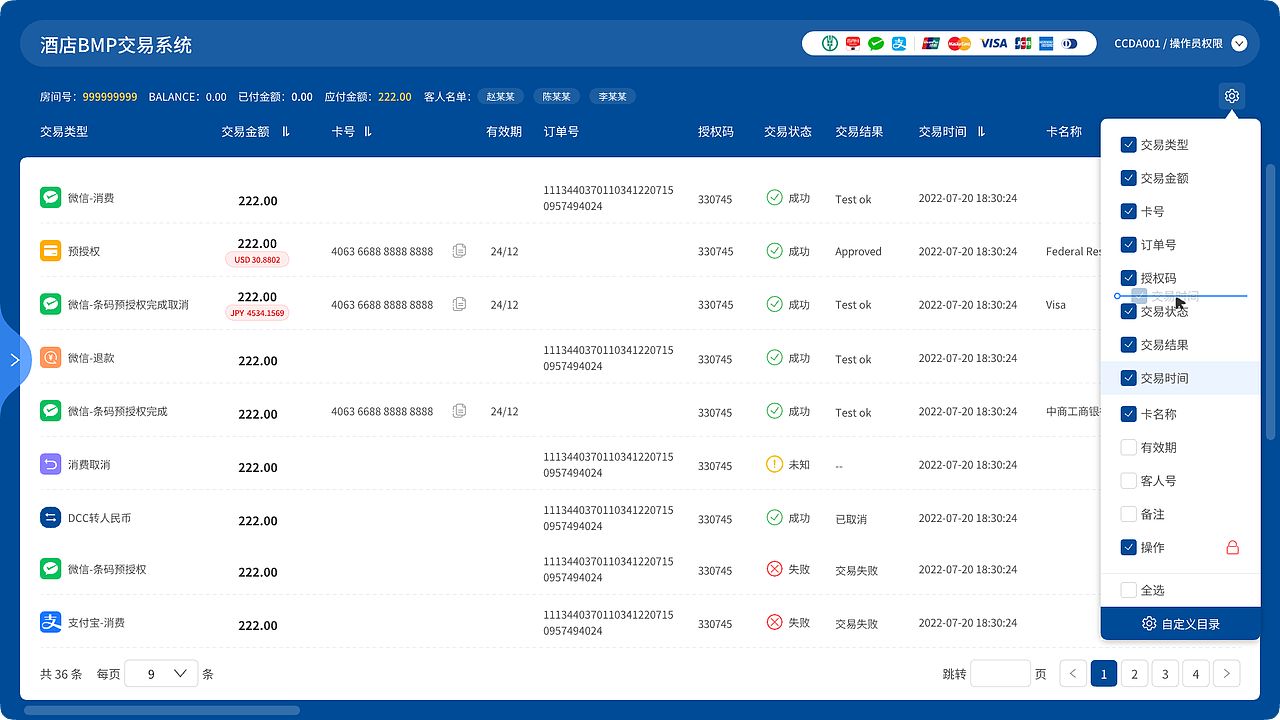The width and height of the screenshot is (1280, 720).
Task: Click the 微信-退款 transaction type icon
Action: pyautogui.click(x=50, y=355)
